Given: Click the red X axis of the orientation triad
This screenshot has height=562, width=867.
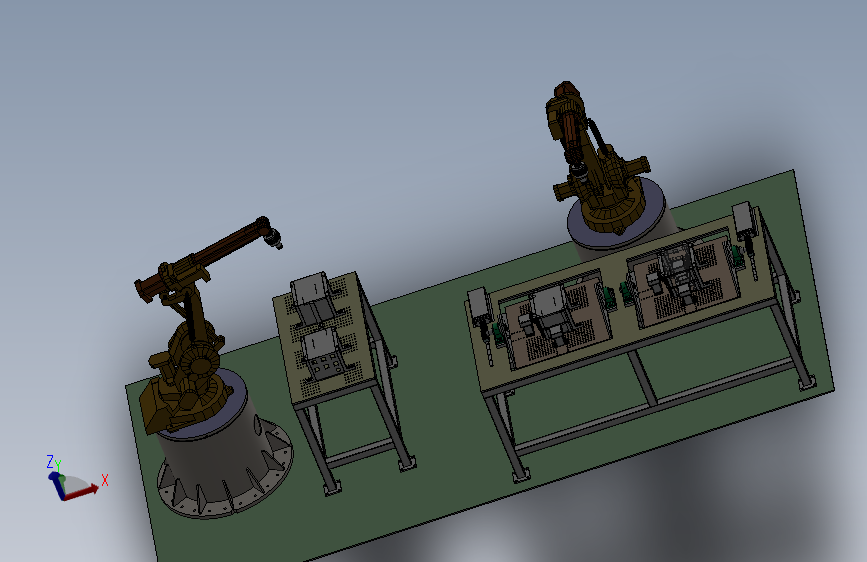Looking at the screenshot, I should (x=83, y=492).
